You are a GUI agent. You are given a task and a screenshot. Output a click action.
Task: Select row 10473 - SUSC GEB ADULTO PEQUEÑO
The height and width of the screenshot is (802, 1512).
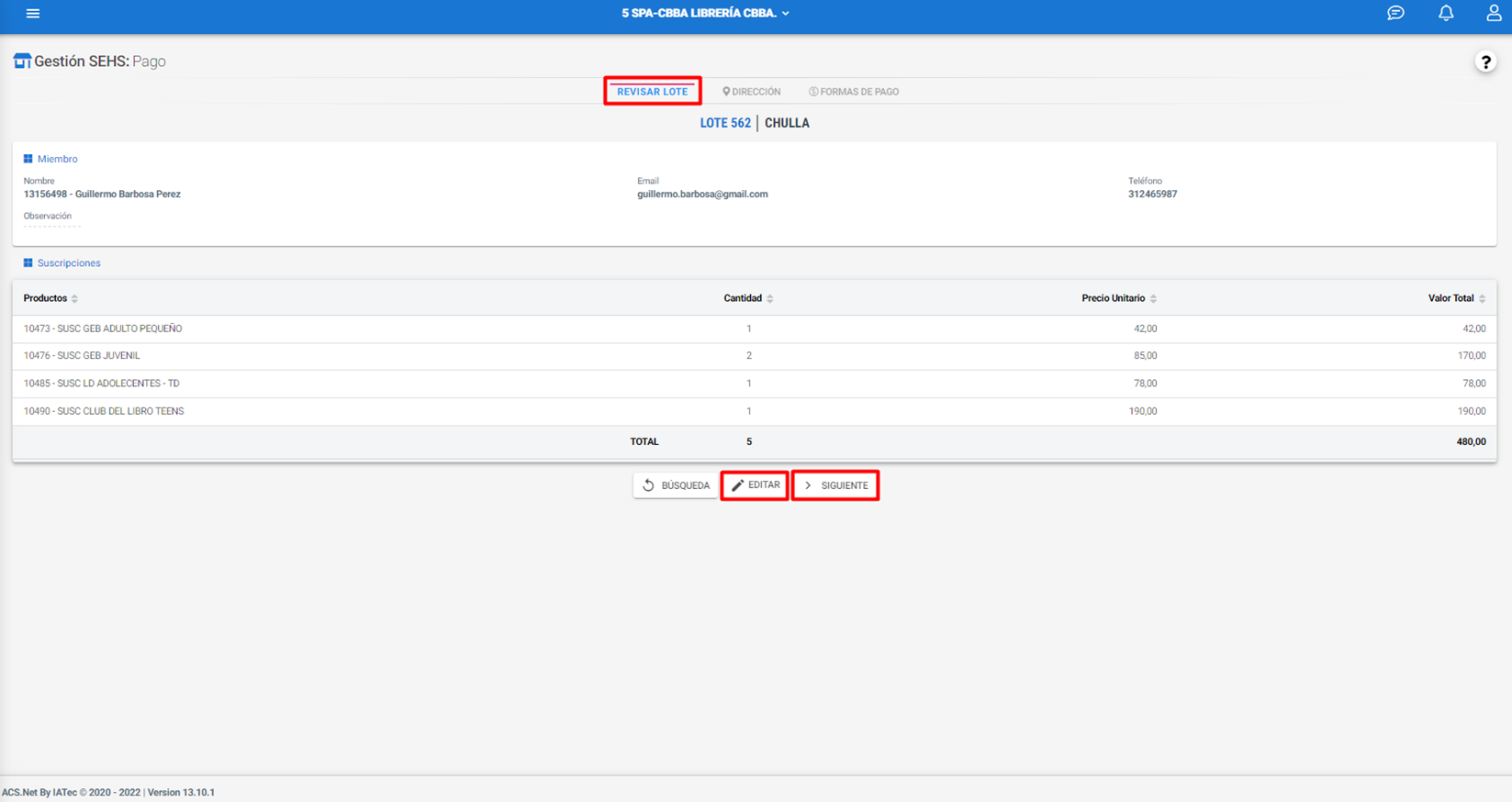coord(755,329)
